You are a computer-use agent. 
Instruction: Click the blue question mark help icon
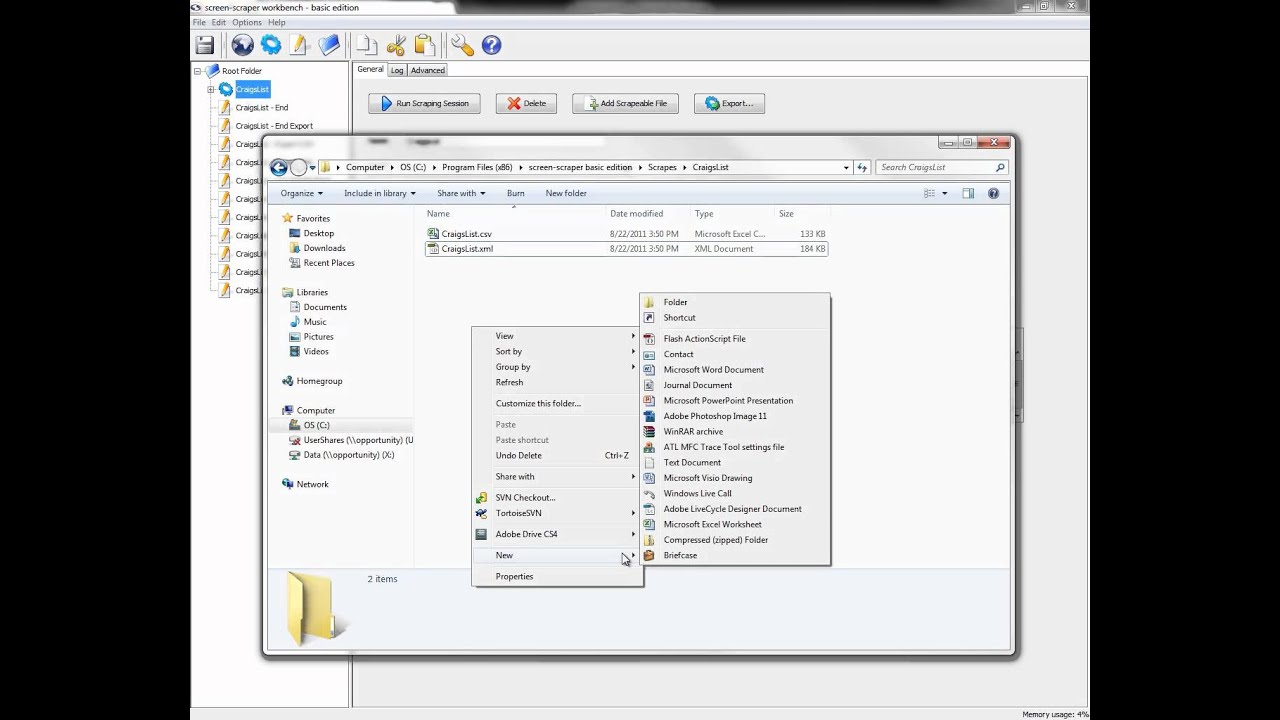click(491, 45)
